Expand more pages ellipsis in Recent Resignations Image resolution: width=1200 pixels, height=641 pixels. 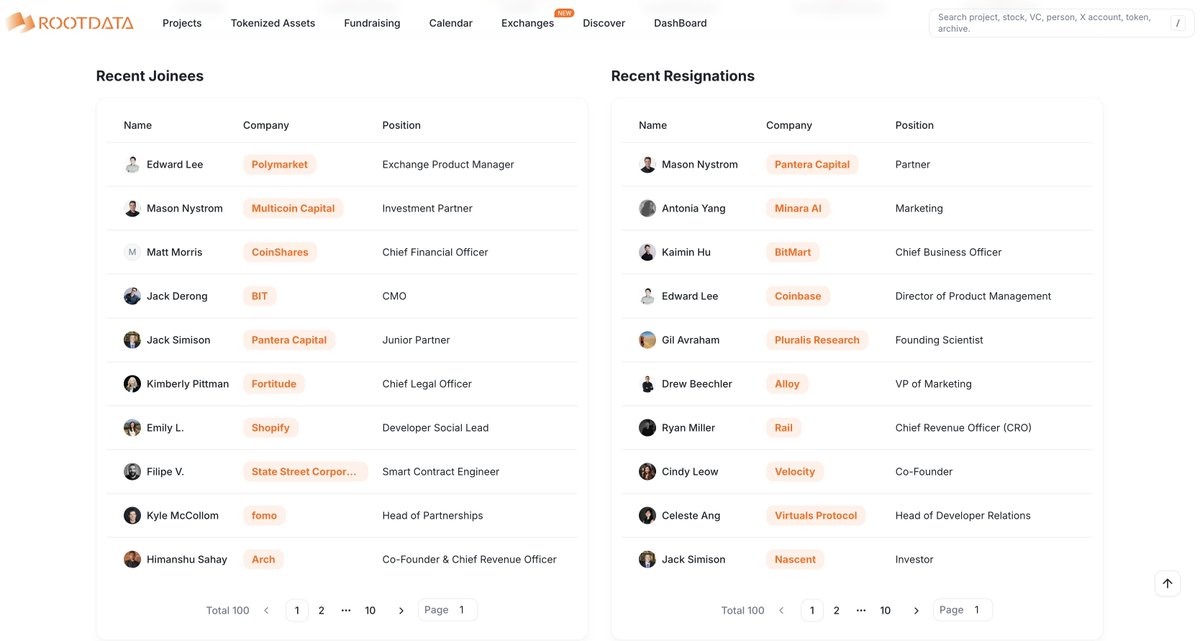[x=861, y=611]
